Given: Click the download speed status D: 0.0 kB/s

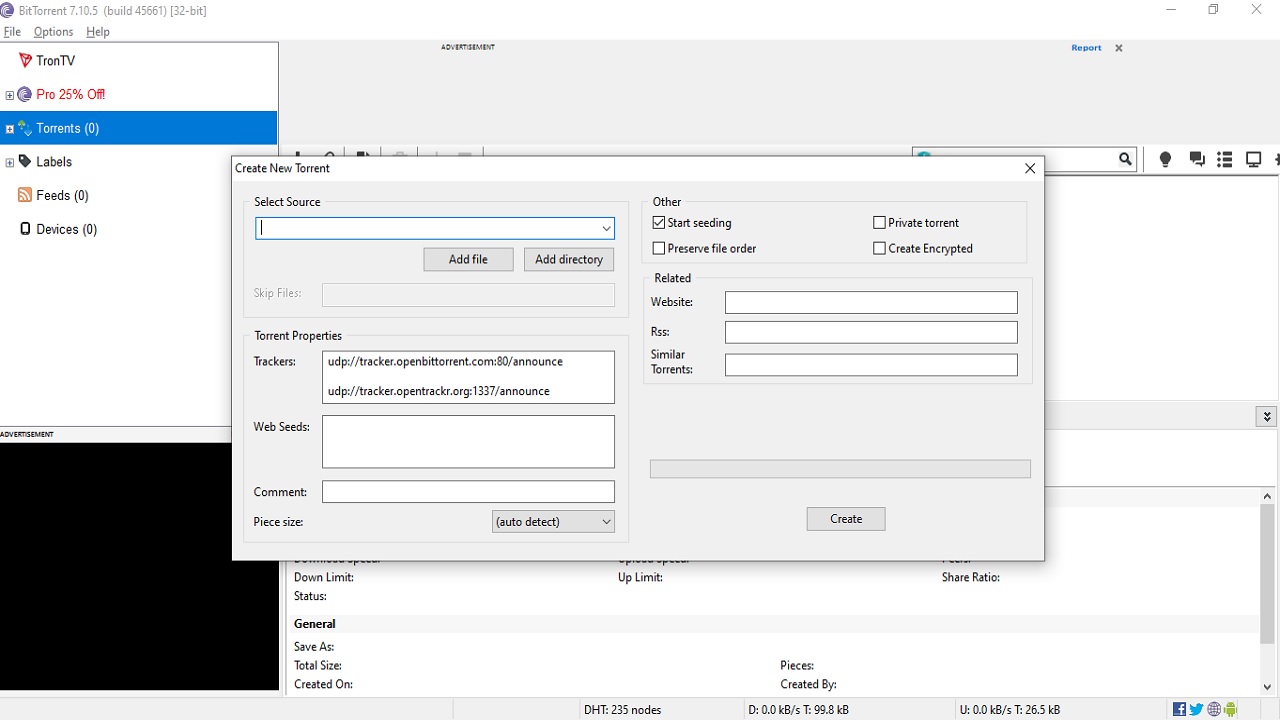Looking at the screenshot, I should pos(798,710).
